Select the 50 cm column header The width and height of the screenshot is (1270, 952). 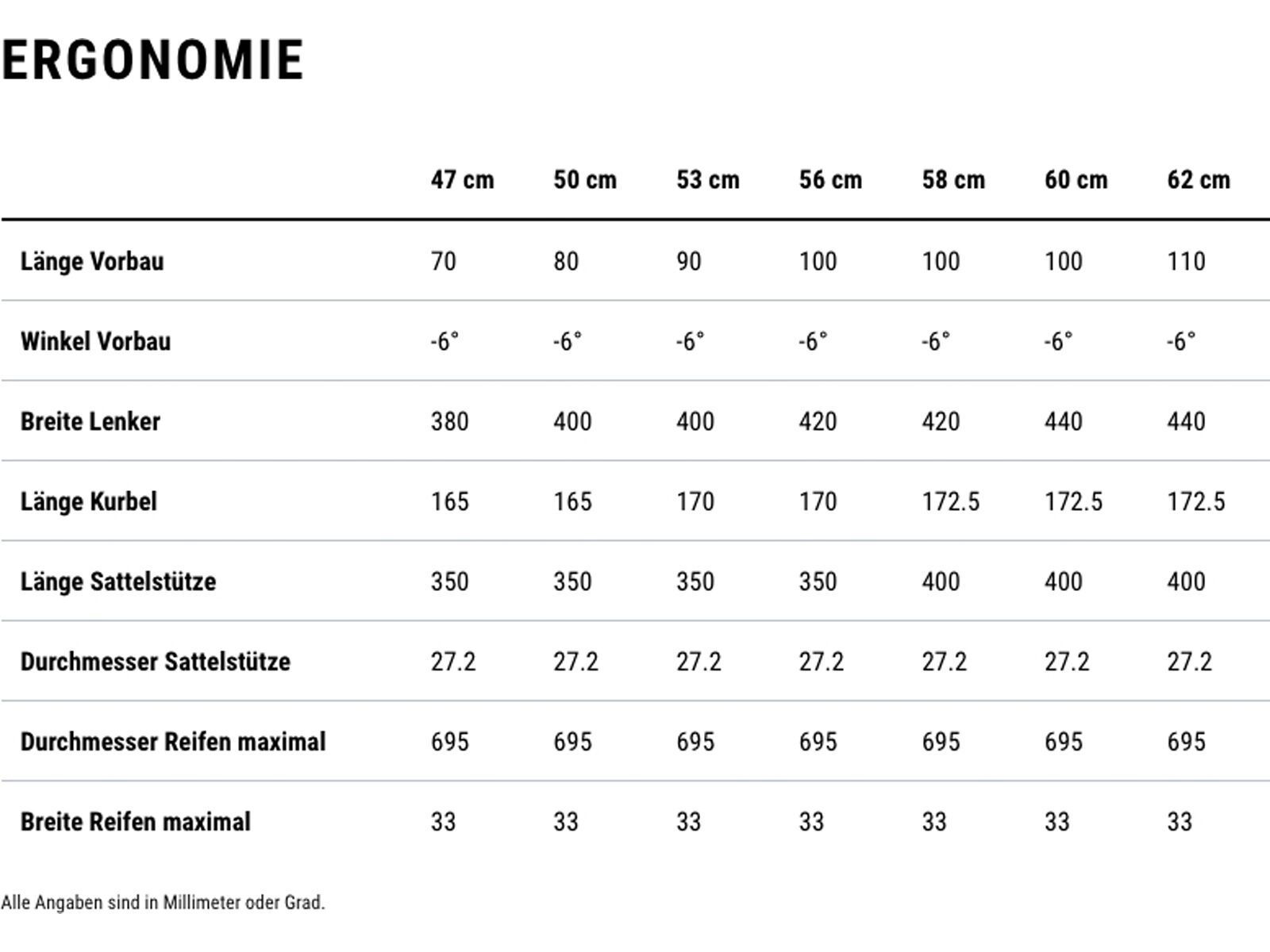pos(585,180)
